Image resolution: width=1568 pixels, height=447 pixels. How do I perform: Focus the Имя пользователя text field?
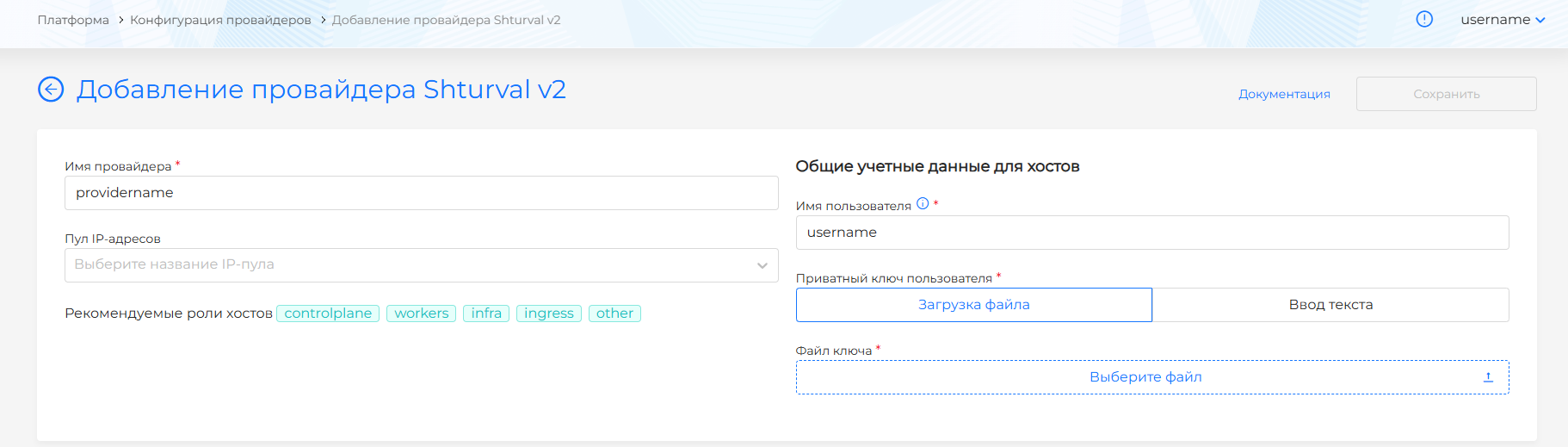pyautogui.click(x=1151, y=233)
